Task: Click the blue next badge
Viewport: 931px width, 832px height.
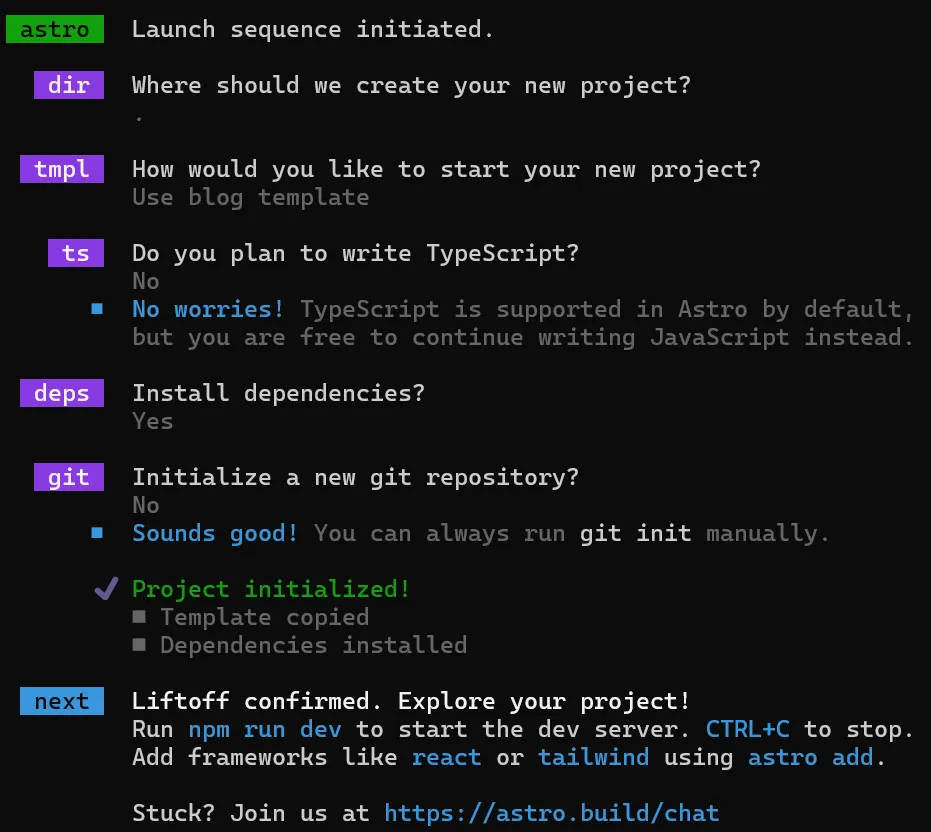Action: (61, 701)
